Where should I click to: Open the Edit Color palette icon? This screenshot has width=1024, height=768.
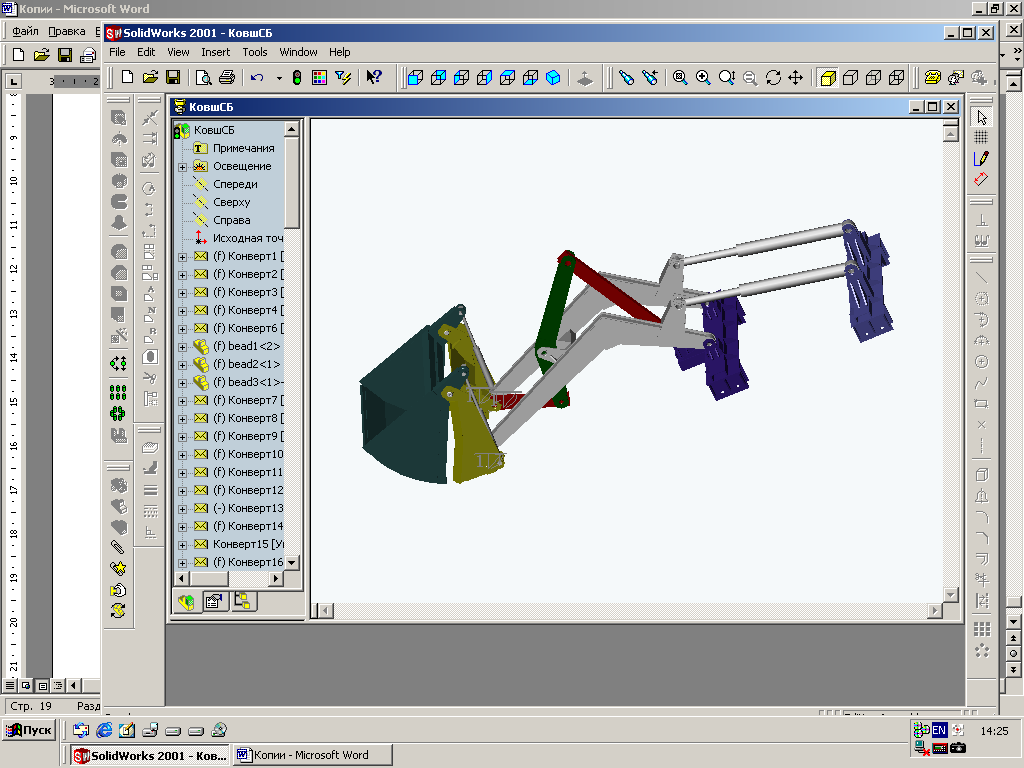click(320, 77)
